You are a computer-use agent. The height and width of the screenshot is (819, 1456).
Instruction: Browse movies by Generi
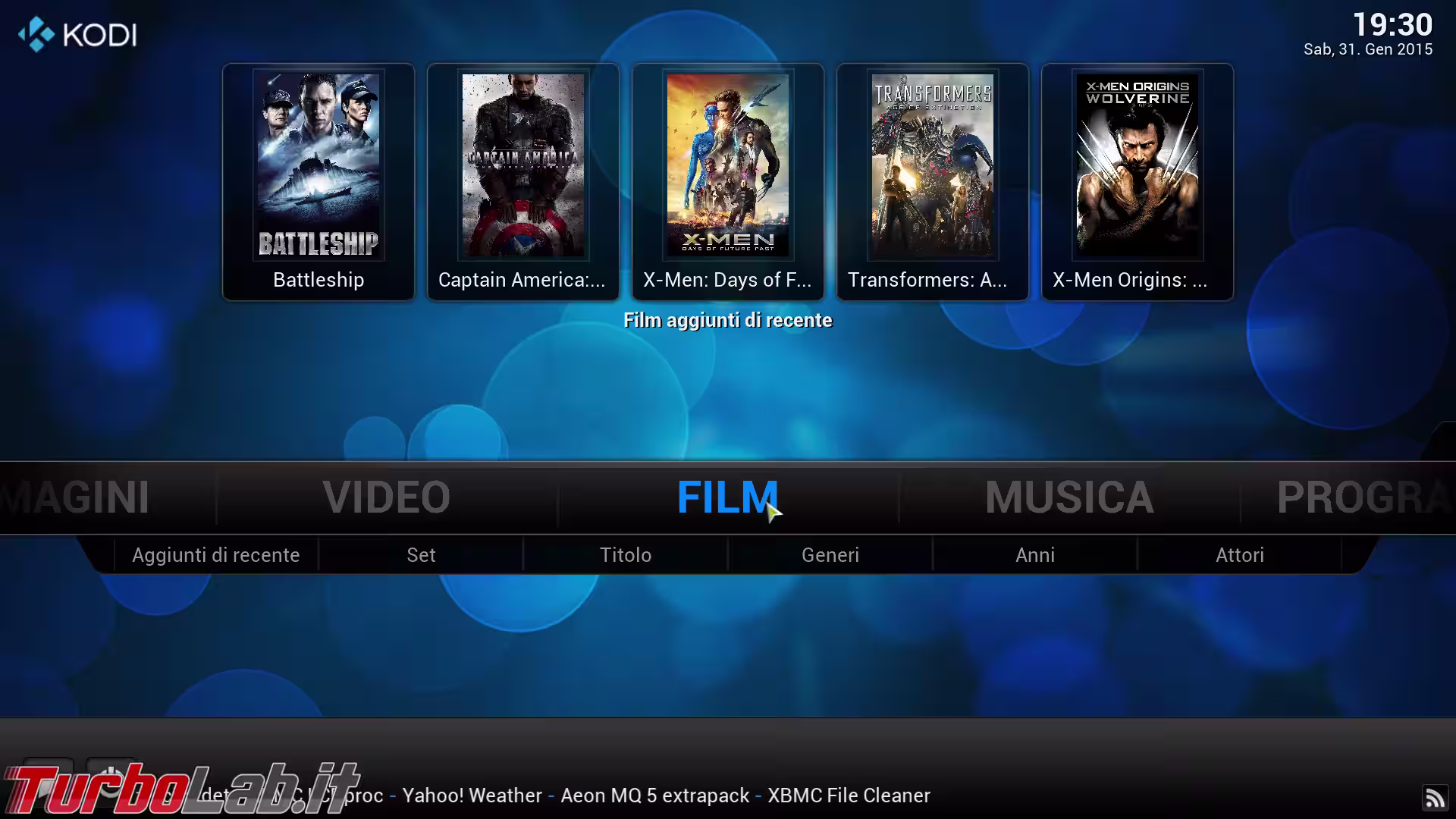pos(830,555)
